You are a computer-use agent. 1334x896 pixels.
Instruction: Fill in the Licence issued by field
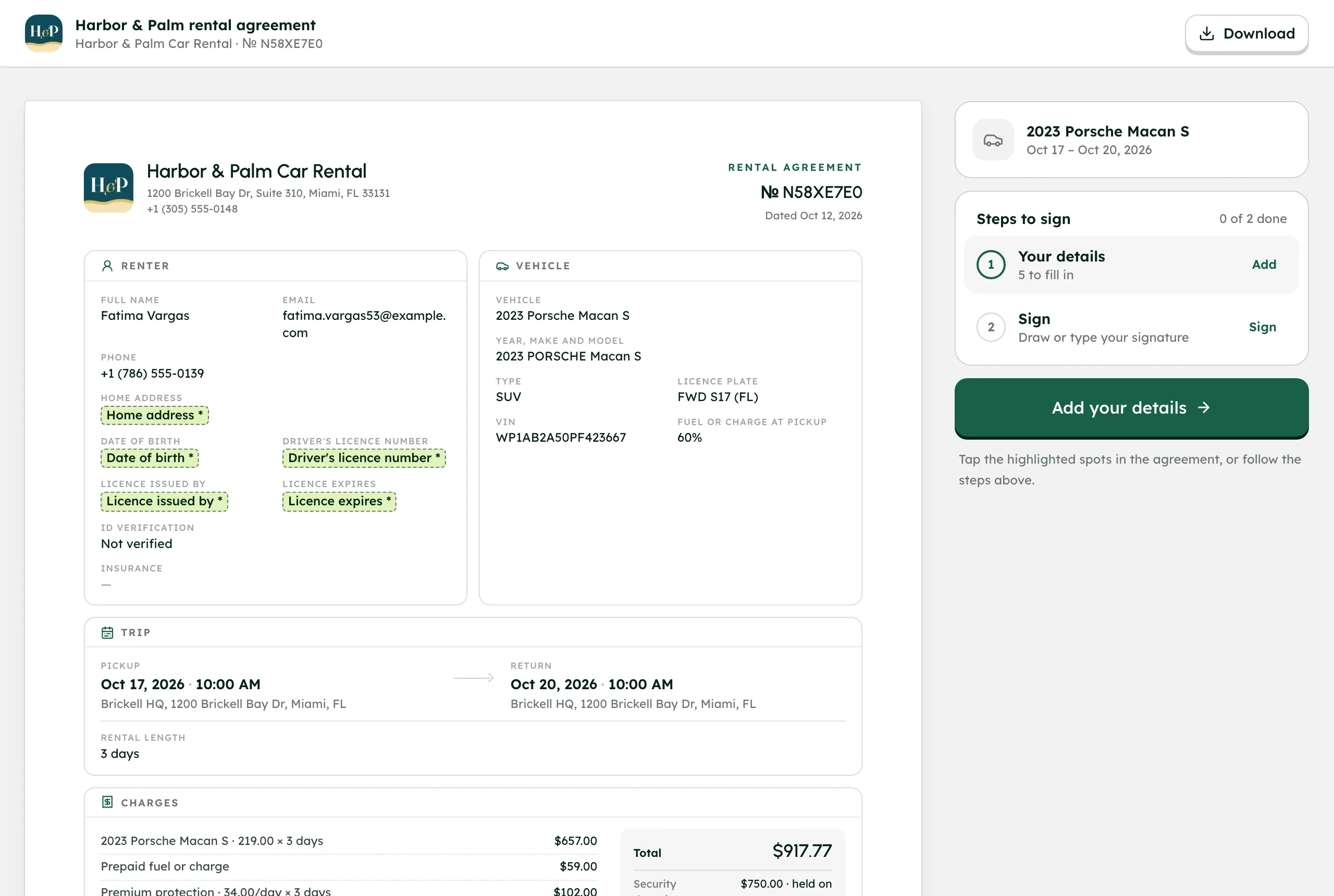(x=164, y=502)
